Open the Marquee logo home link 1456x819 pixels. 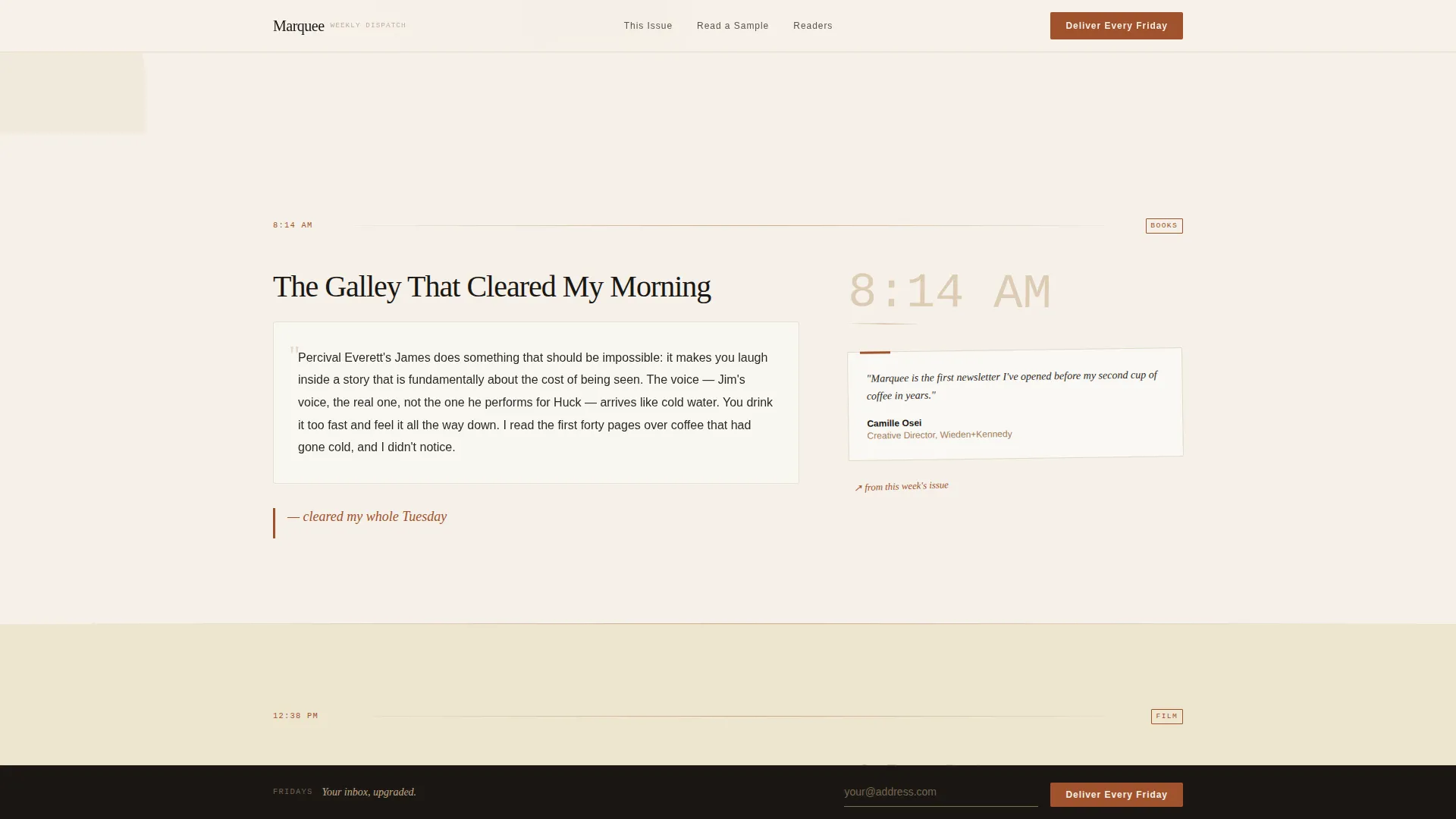click(x=298, y=26)
